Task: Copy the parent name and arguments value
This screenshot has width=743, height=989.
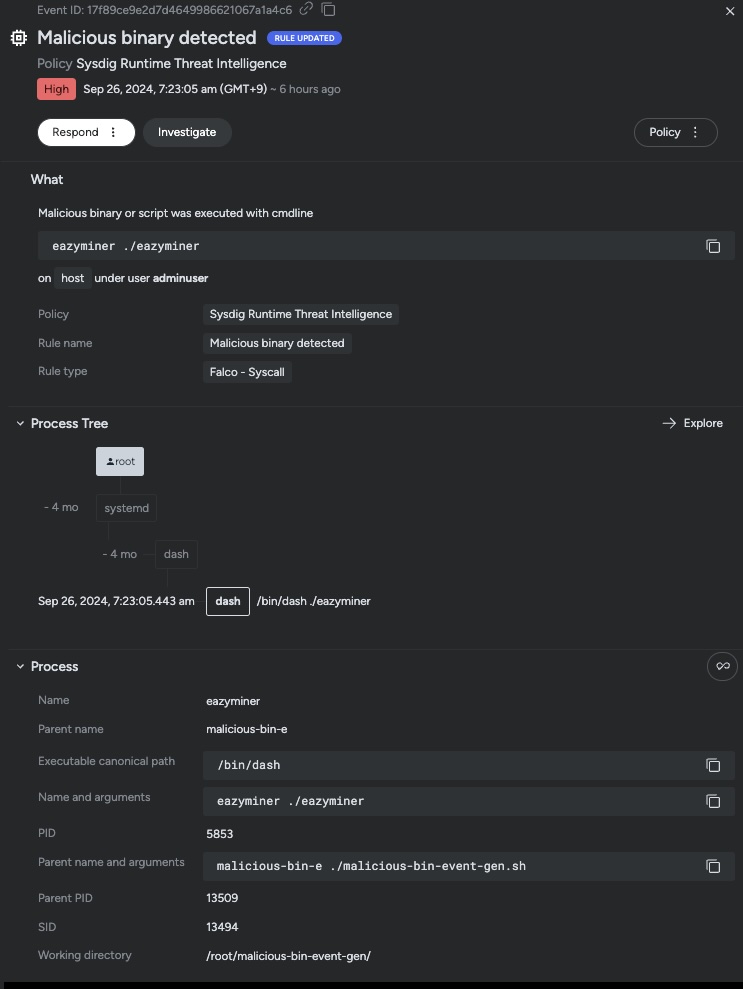Action: tap(713, 866)
